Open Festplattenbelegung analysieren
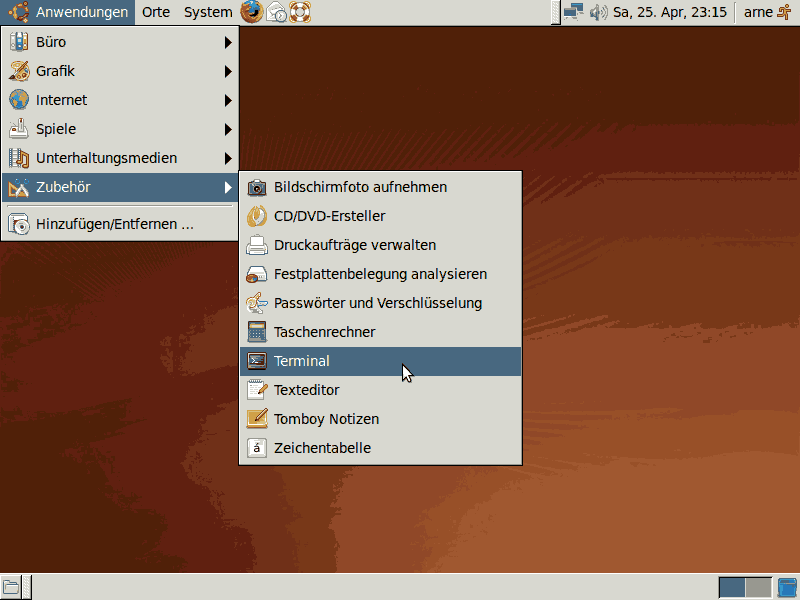 click(x=380, y=274)
